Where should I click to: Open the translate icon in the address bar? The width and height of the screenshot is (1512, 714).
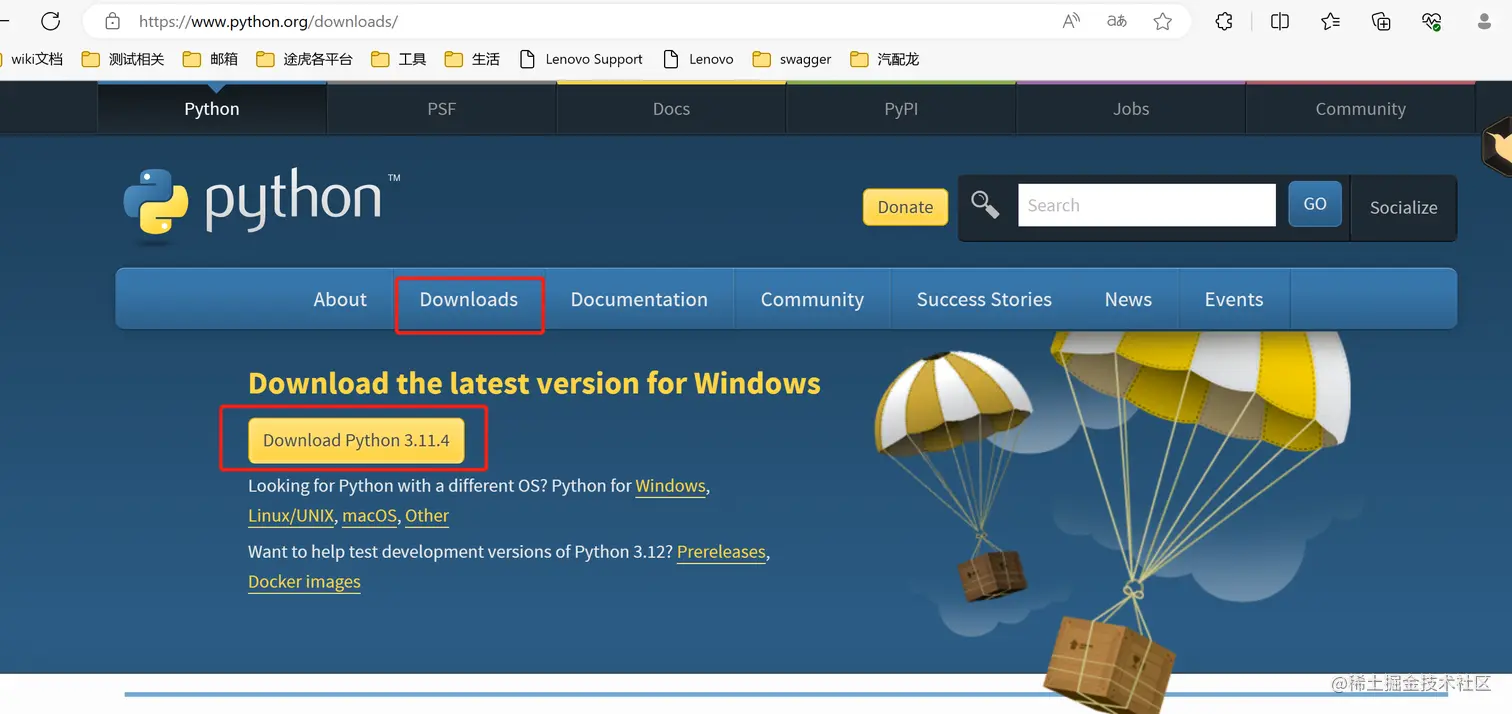[x=1117, y=21]
